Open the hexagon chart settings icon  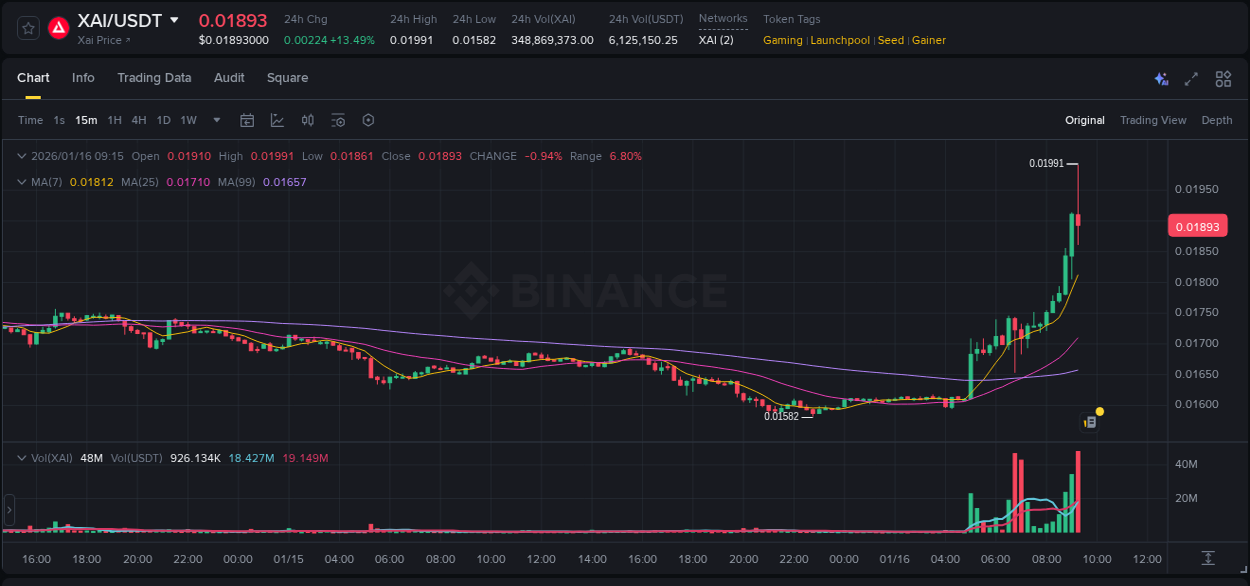click(x=368, y=120)
